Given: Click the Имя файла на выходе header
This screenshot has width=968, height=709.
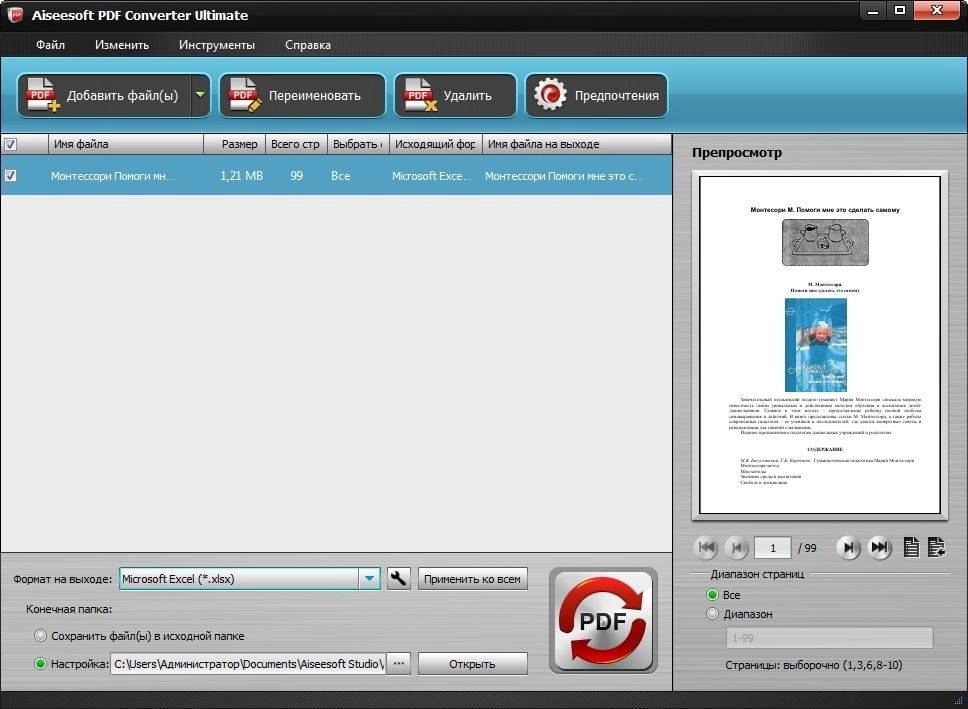Looking at the screenshot, I should pos(577,144).
